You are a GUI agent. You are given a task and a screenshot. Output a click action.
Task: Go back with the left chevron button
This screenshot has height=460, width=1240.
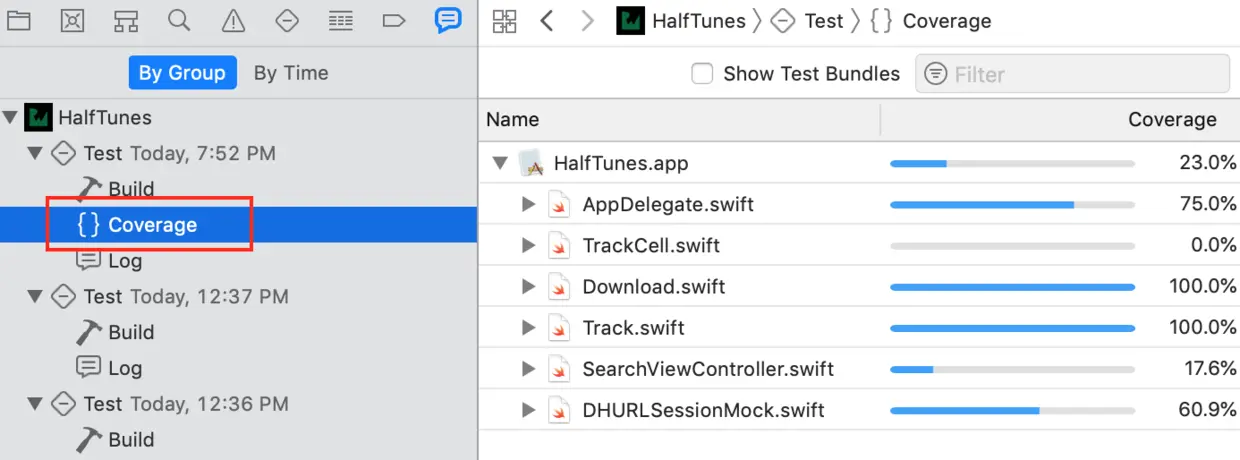click(547, 21)
